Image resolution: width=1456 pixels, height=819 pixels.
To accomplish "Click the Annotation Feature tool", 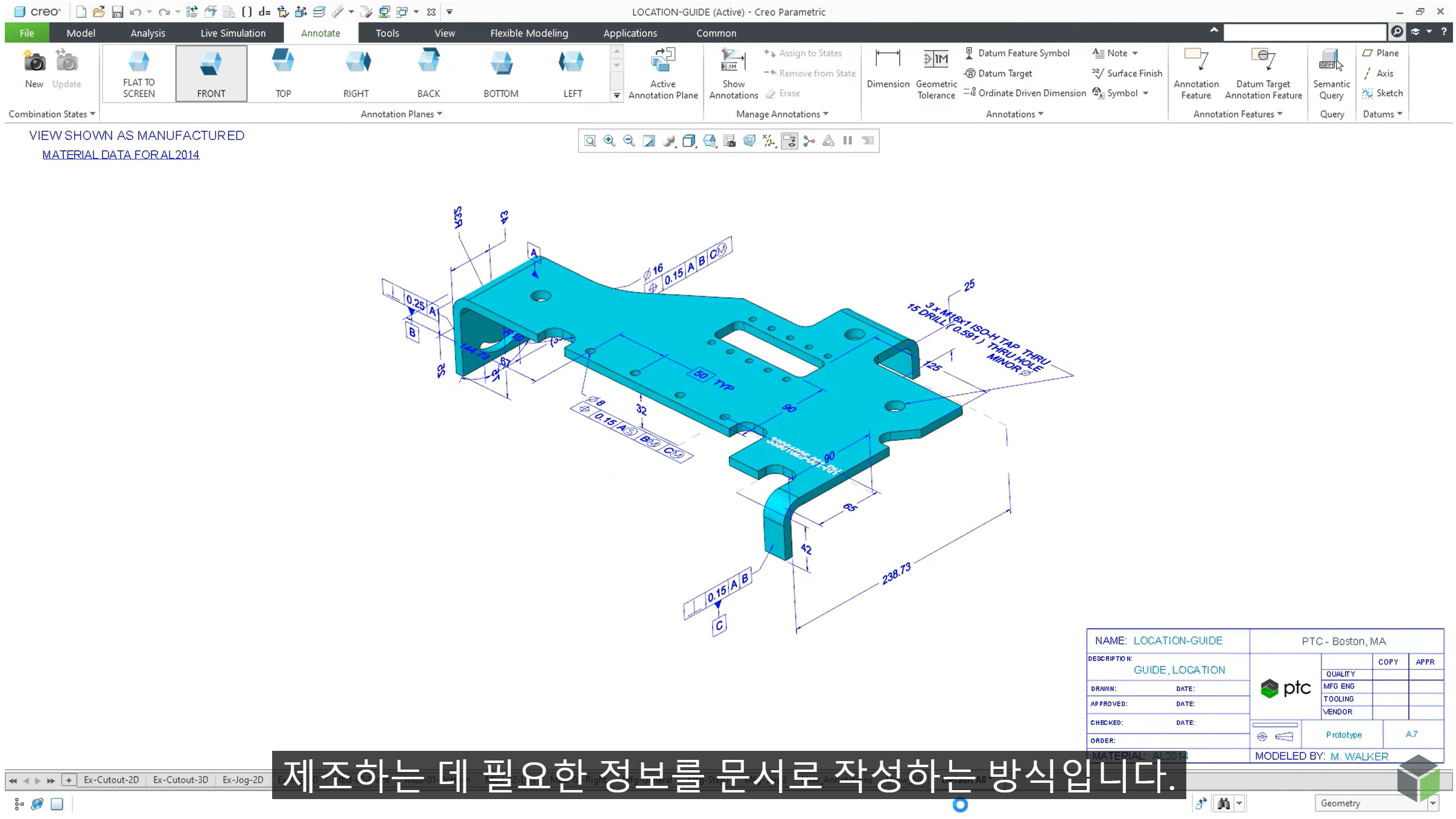I will click(1196, 74).
